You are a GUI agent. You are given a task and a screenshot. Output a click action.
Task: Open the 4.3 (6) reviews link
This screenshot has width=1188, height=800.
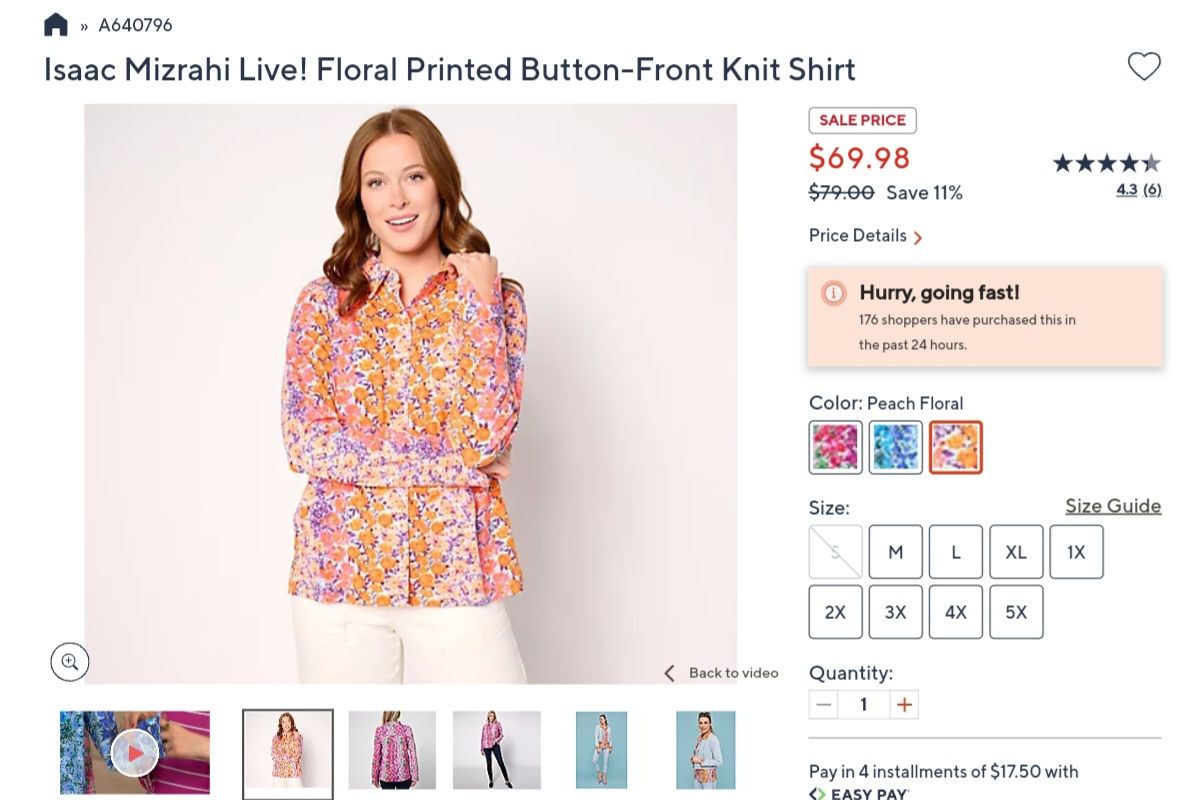[1138, 190]
